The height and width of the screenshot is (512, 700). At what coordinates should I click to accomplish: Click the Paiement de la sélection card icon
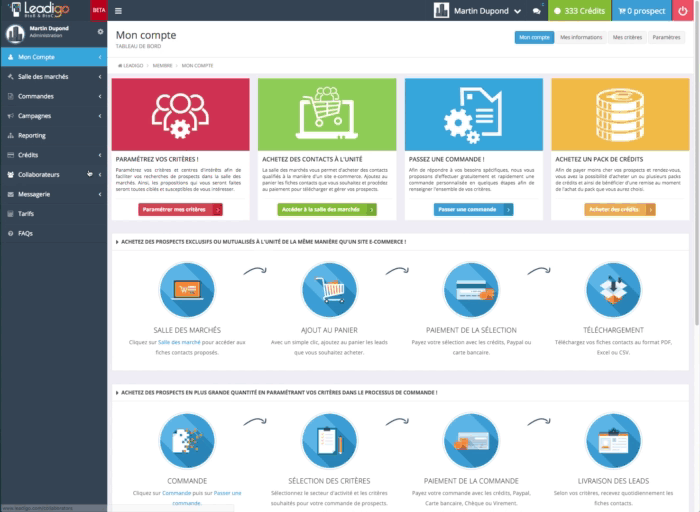pyautogui.click(x=471, y=290)
